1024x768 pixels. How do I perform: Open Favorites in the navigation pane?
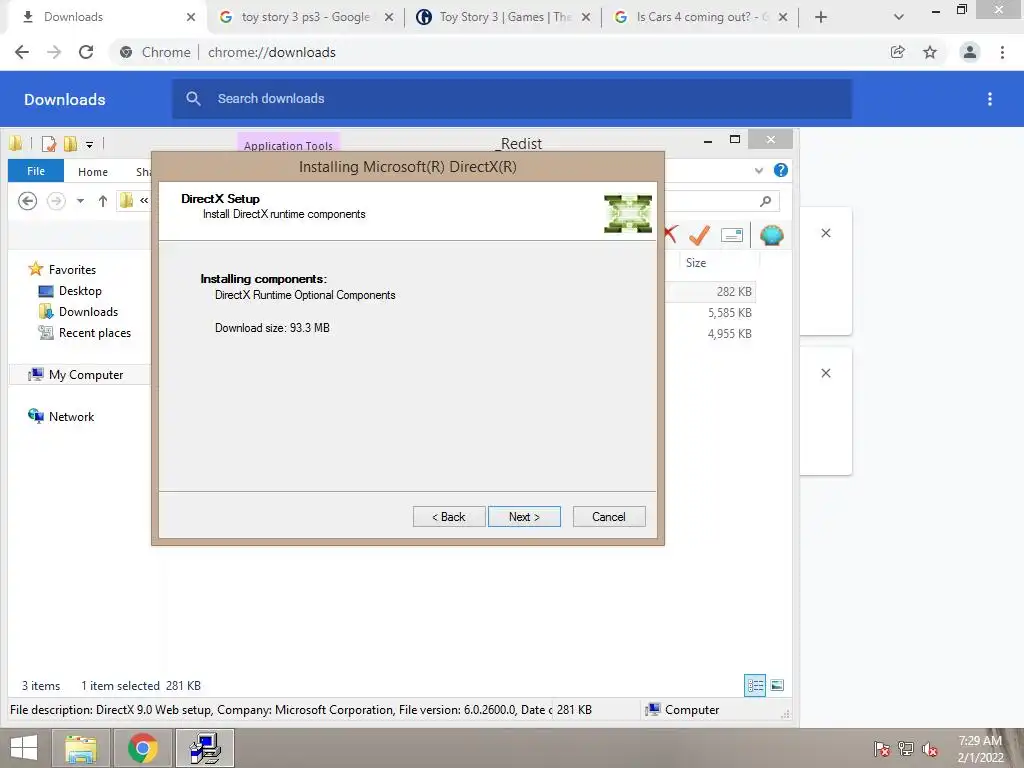[63, 269]
